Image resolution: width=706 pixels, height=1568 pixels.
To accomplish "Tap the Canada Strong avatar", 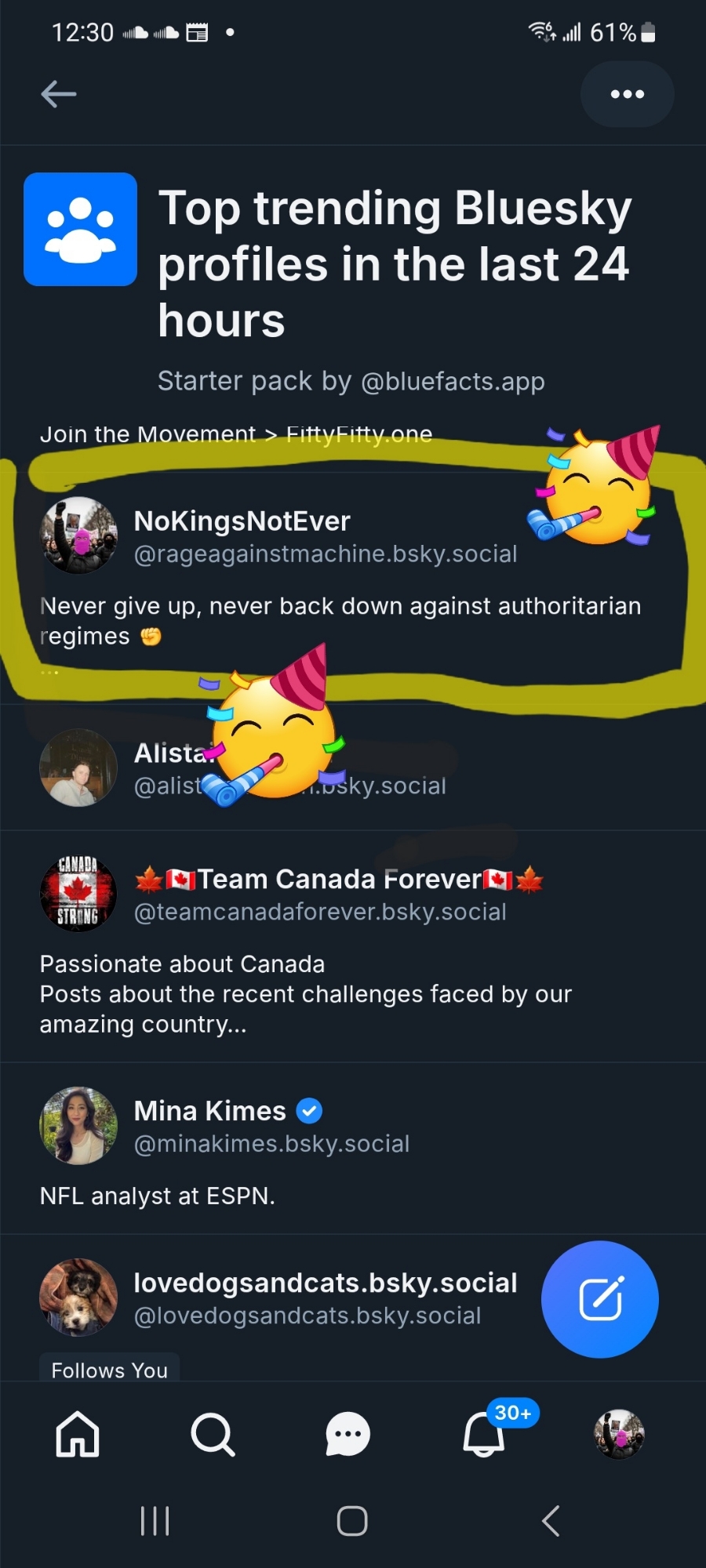I will point(78,893).
